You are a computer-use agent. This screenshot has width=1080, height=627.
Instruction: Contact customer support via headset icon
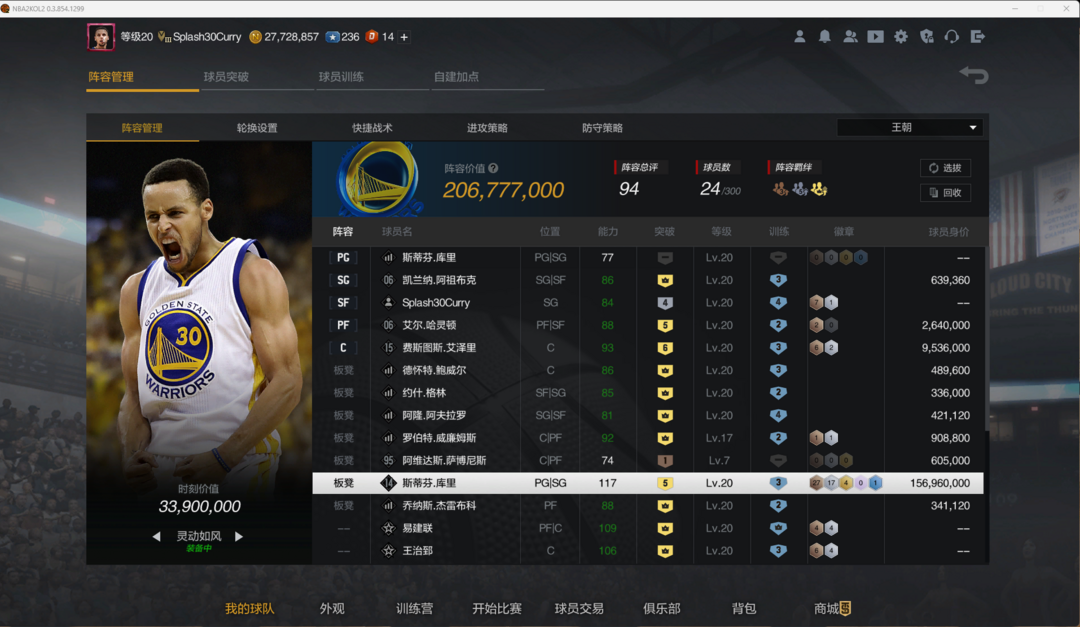952,37
